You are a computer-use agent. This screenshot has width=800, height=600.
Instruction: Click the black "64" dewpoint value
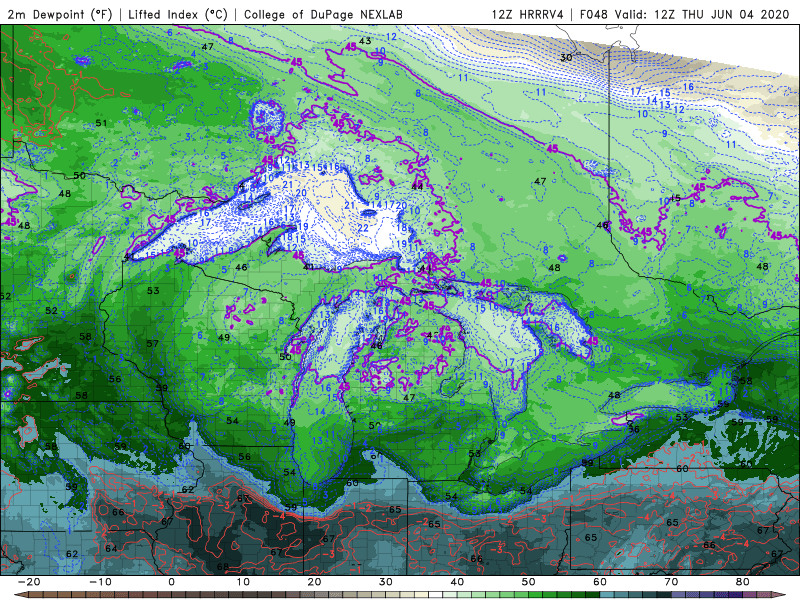(111, 548)
